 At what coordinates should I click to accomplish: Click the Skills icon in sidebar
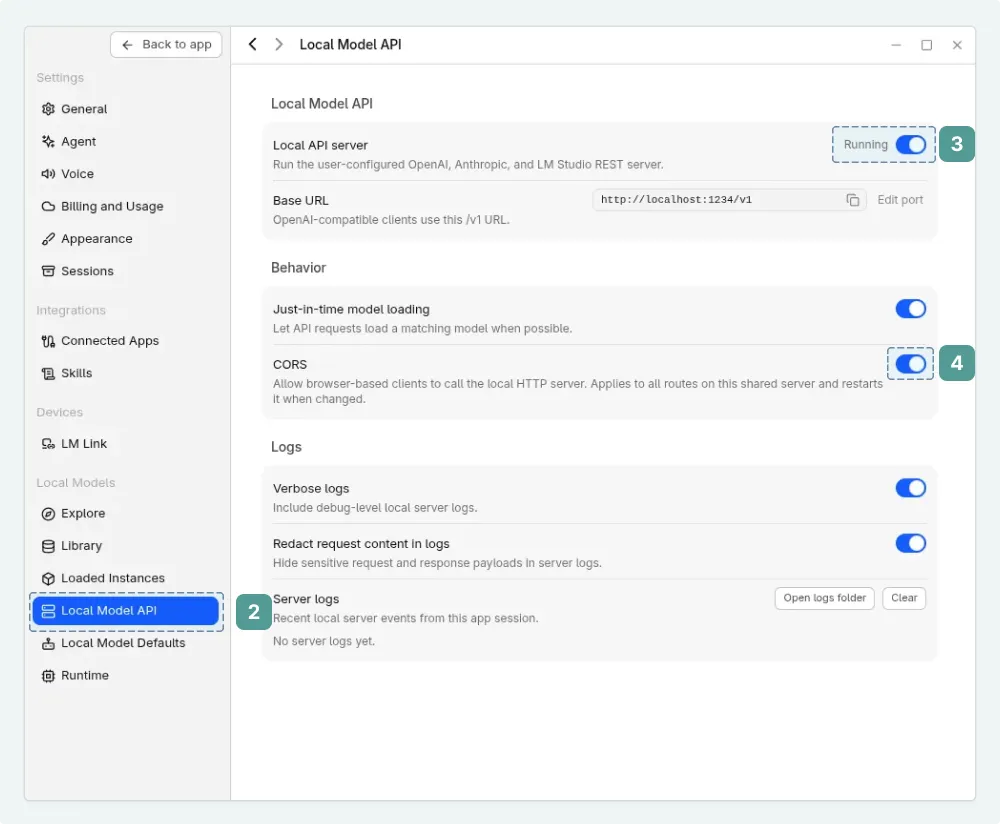[x=48, y=373]
